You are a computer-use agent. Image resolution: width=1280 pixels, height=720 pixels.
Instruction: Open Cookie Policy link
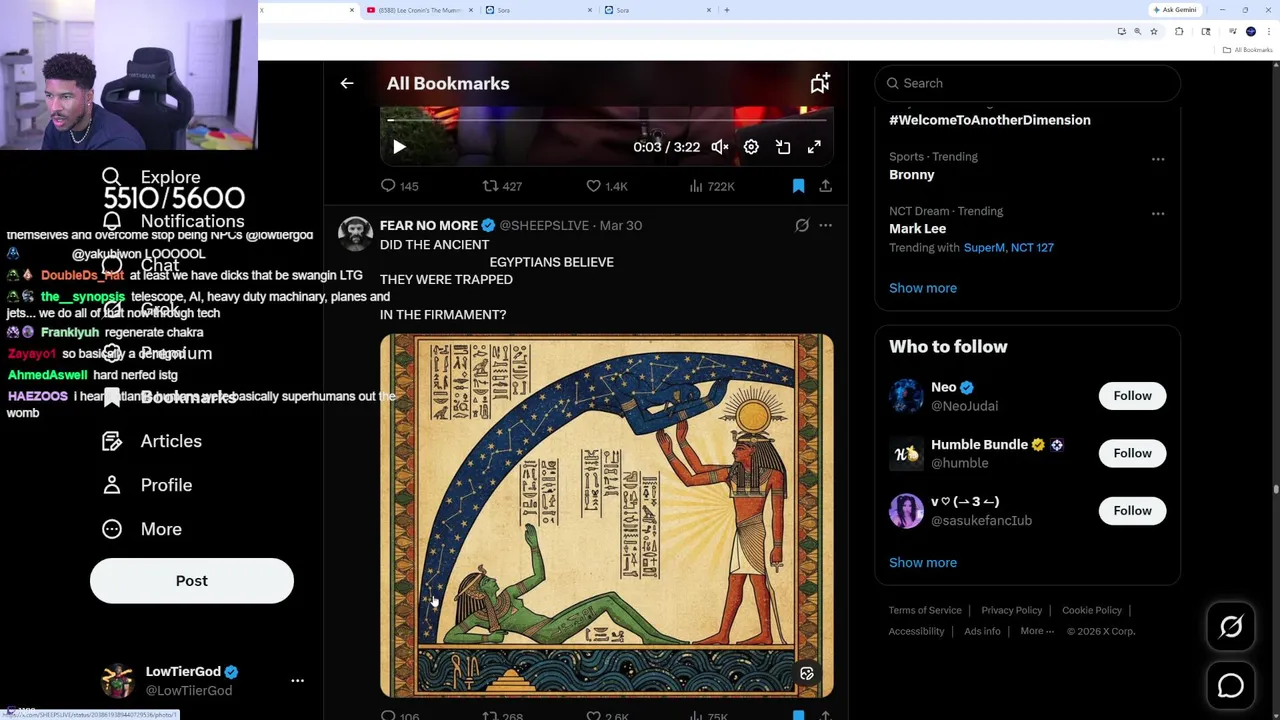[x=1092, y=610]
